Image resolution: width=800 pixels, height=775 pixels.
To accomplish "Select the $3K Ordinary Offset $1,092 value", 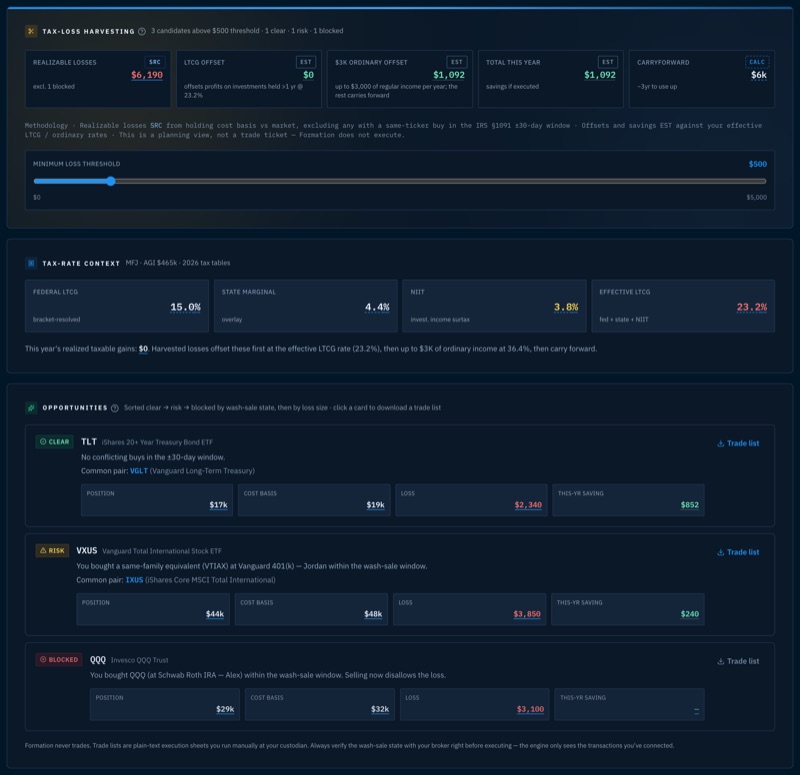I will pos(449,75).
